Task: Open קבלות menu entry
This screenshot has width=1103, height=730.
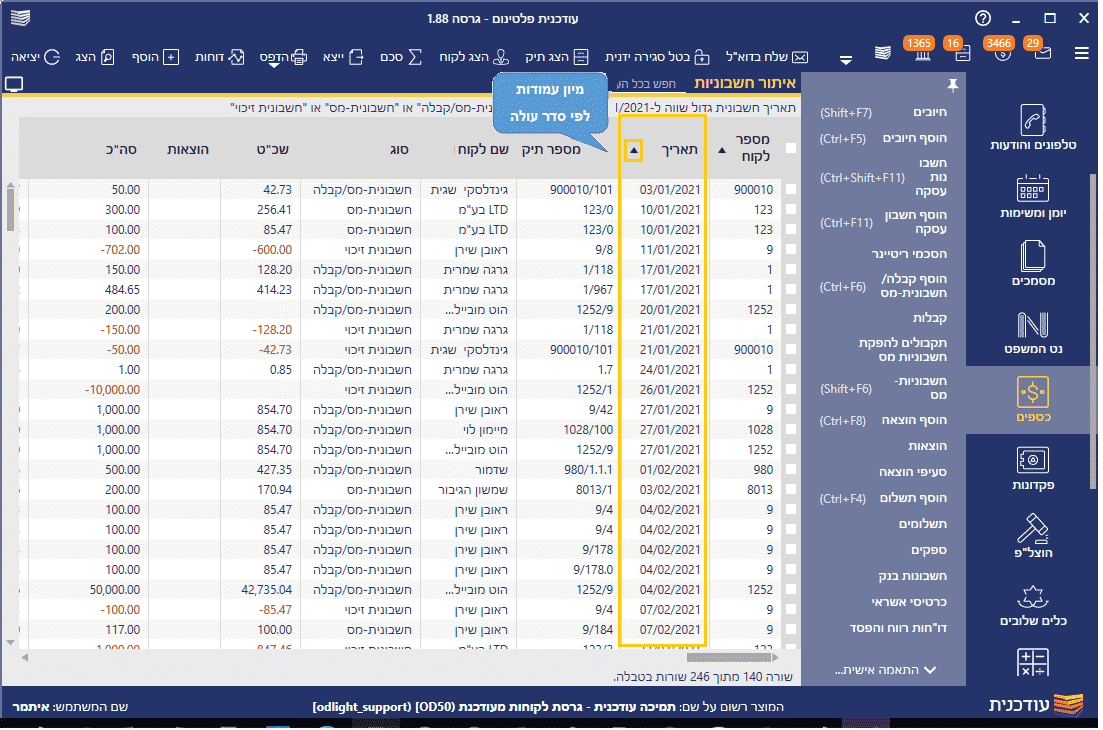Action: point(930,318)
